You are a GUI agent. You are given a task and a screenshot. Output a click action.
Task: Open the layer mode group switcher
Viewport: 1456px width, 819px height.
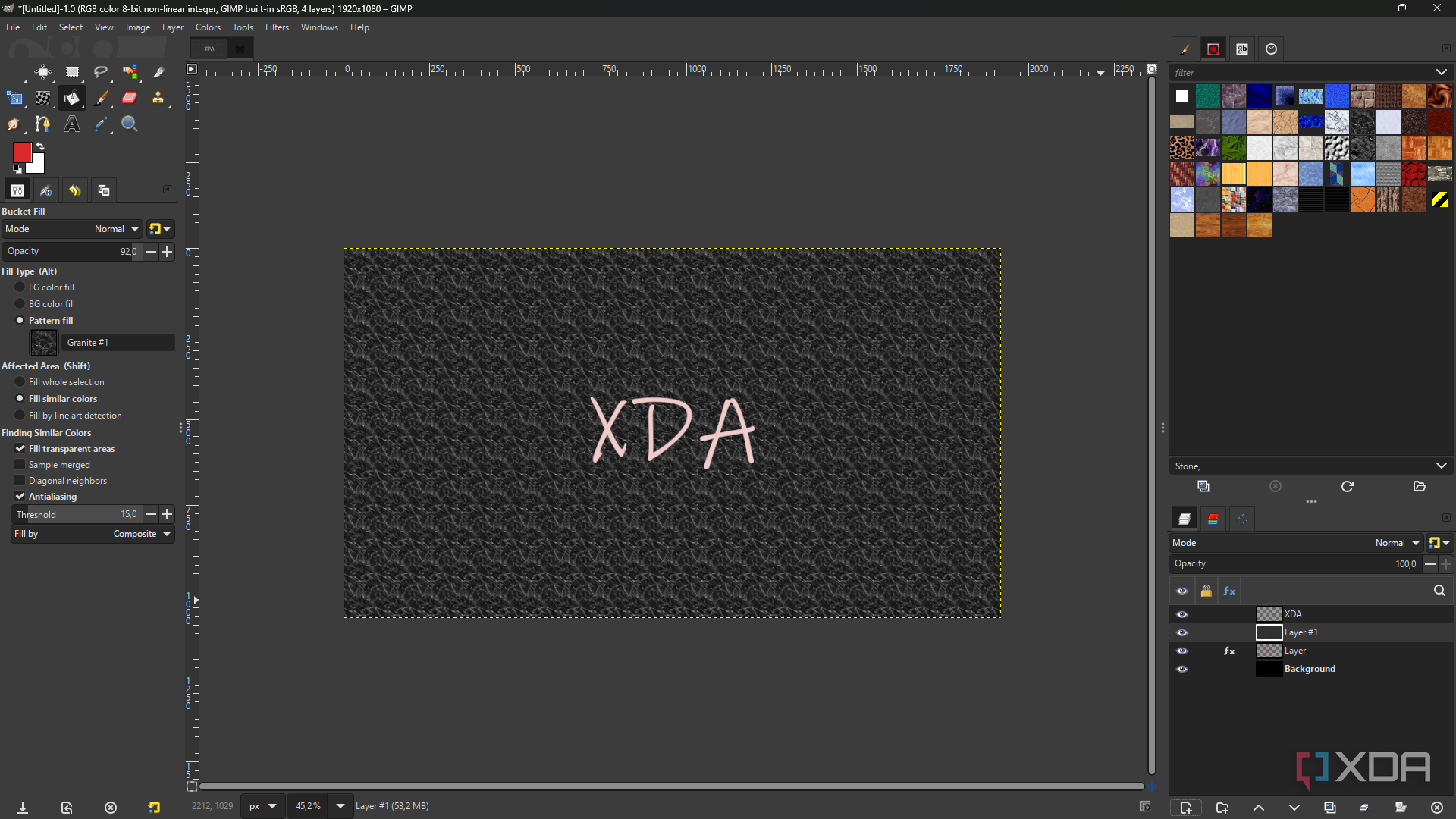click(x=1439, y=543)
